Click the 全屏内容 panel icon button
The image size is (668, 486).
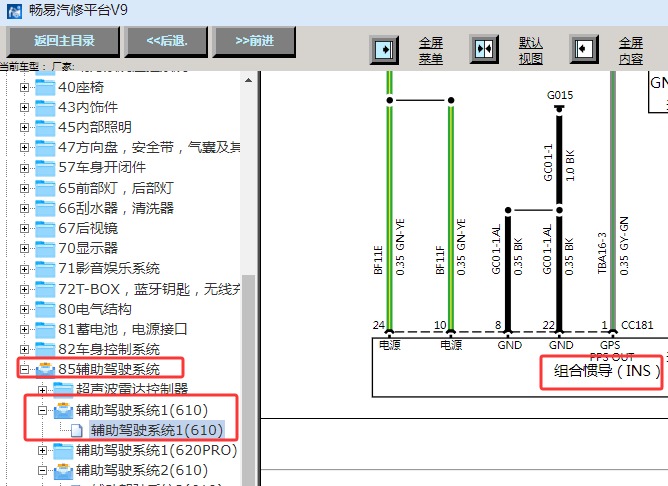click(584, 49)
